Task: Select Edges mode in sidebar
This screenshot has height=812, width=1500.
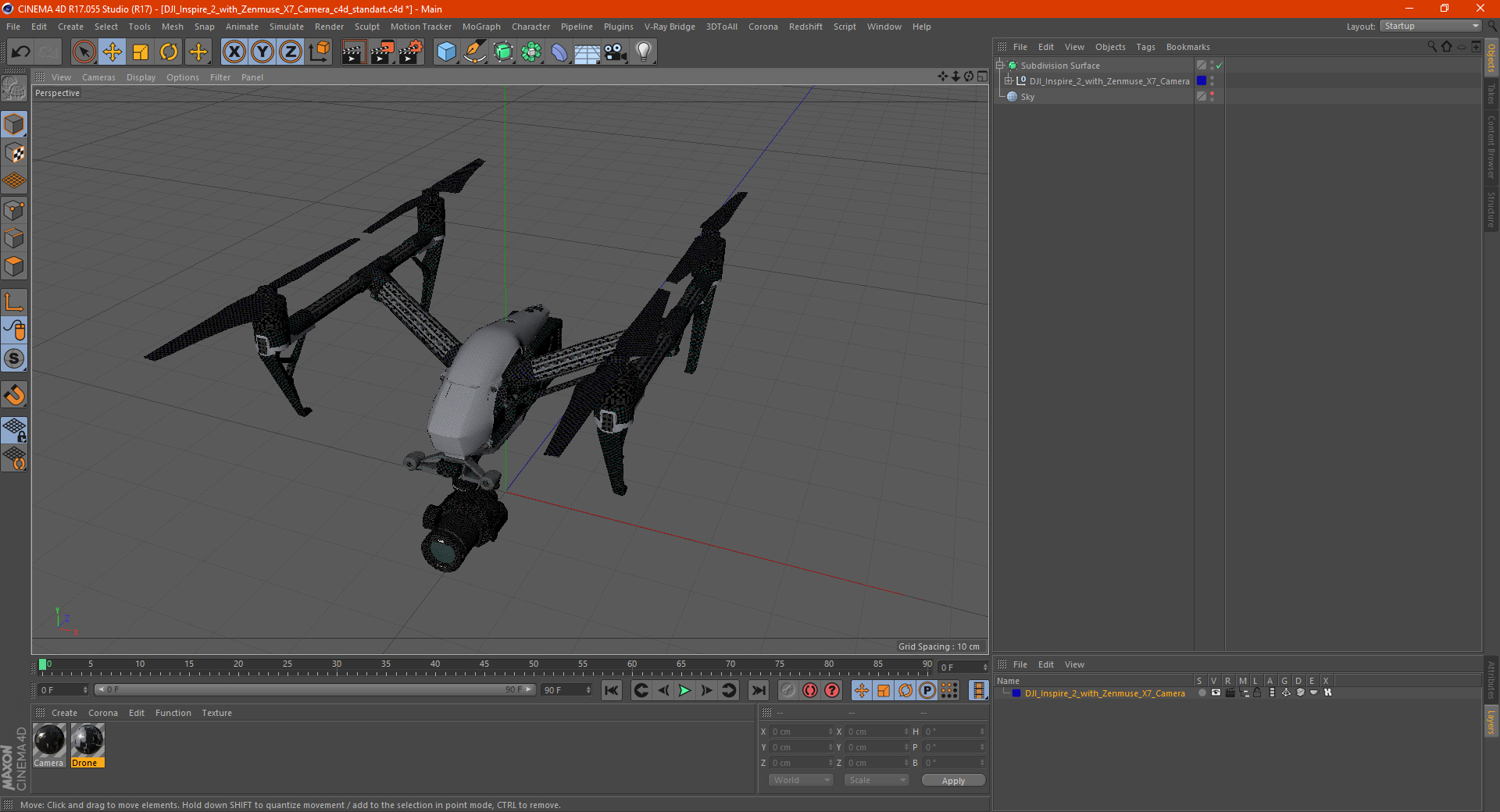Action: coord(14,238)
